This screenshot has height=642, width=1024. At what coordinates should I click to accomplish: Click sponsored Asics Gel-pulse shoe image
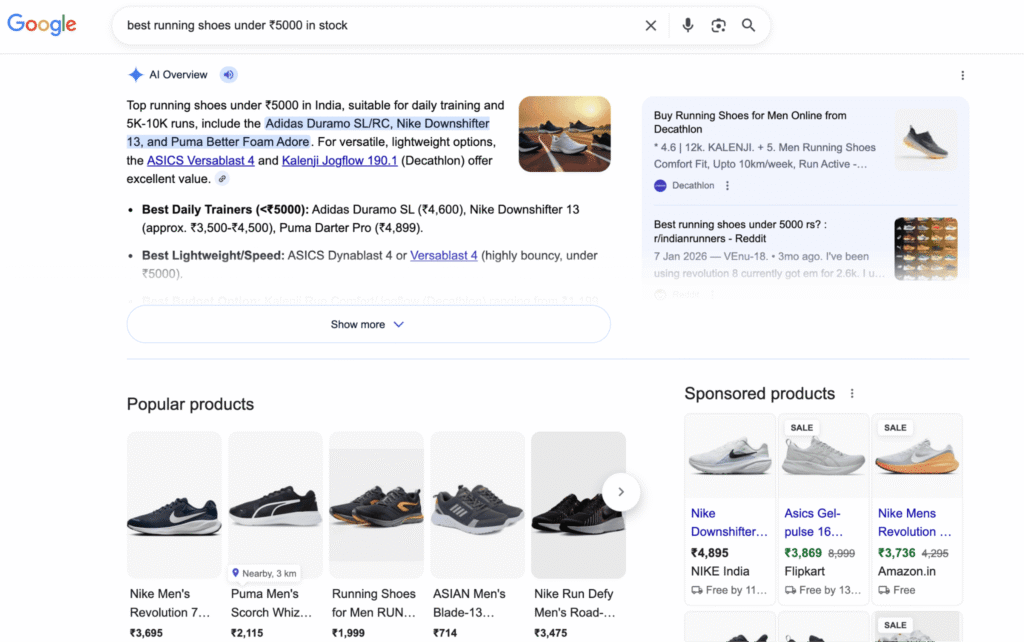coord(824,456)
